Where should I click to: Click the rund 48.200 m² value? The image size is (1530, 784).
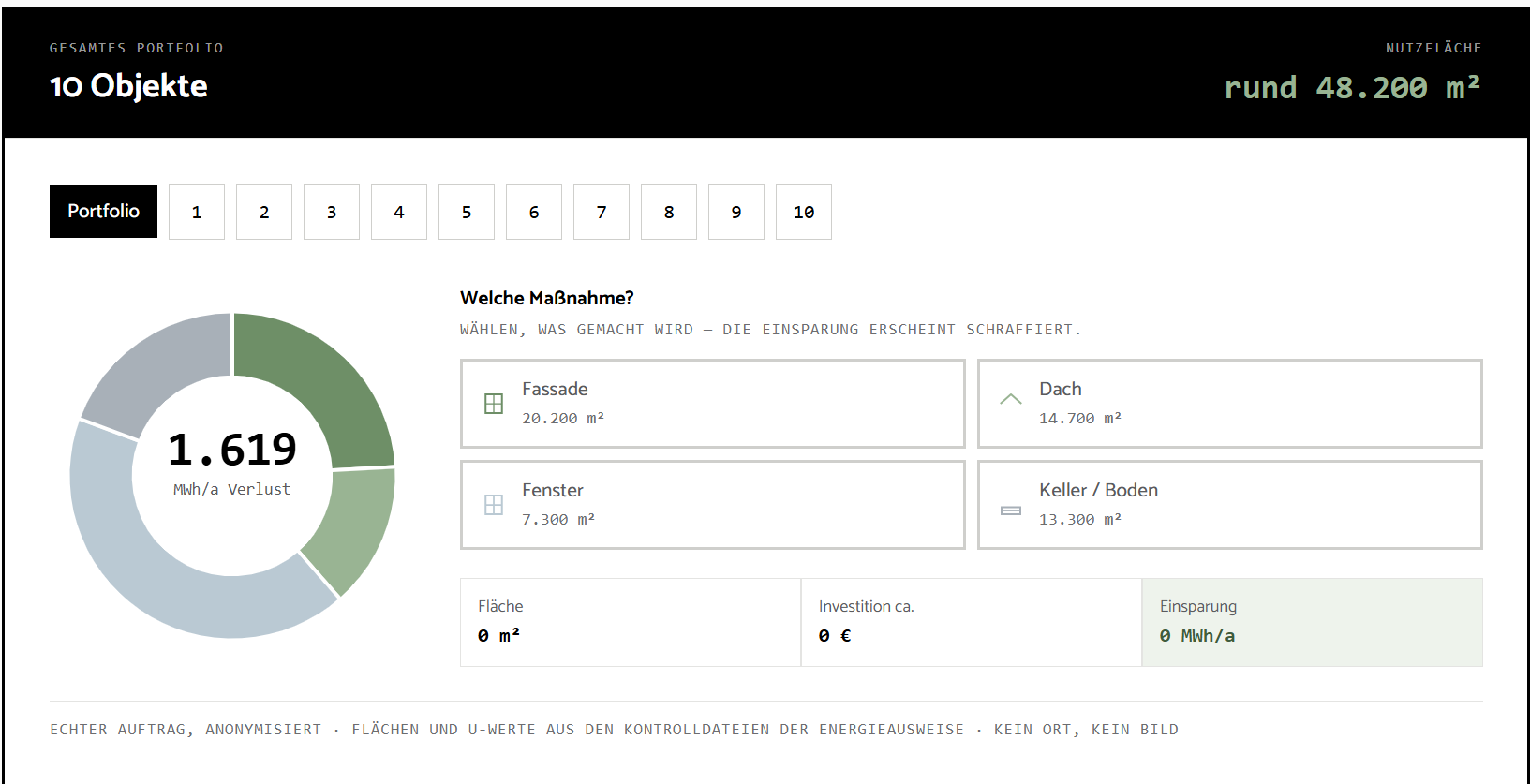1353,87
